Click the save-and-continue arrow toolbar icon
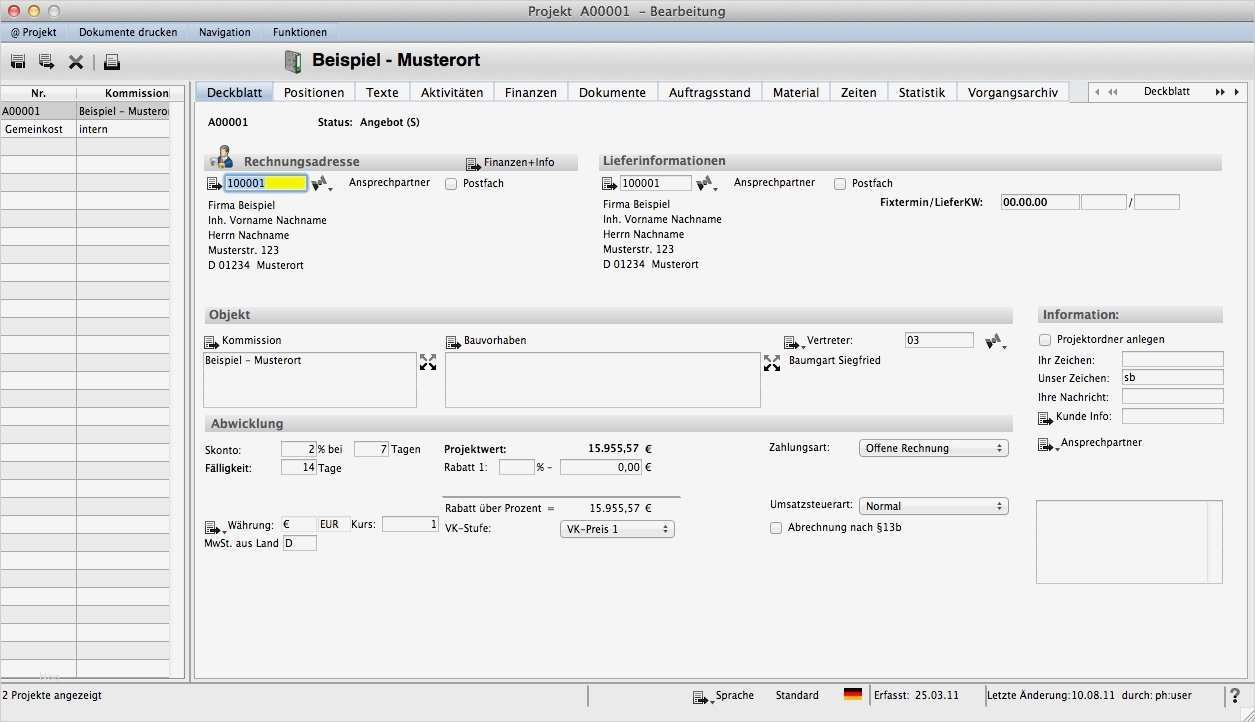Image resolution: width=1255 pixels, height=722 pixels. pos(46,62)
